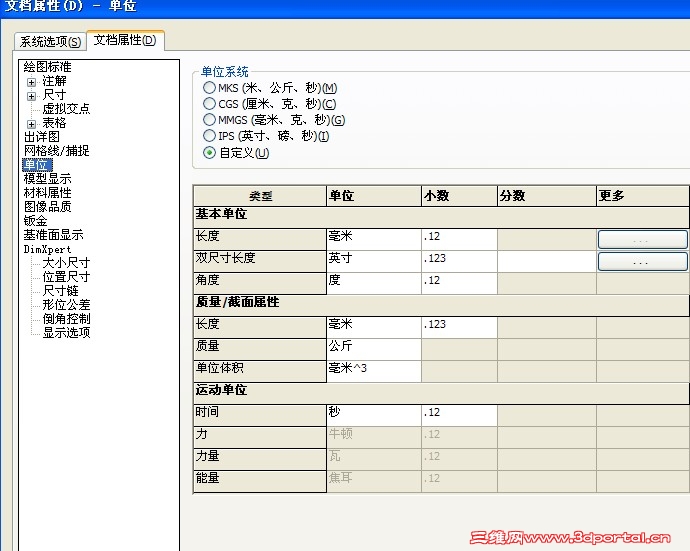Open 大小尺寸 under DimXpert
The width and height of the screenshot is (690, 551).
click(66, 263)
